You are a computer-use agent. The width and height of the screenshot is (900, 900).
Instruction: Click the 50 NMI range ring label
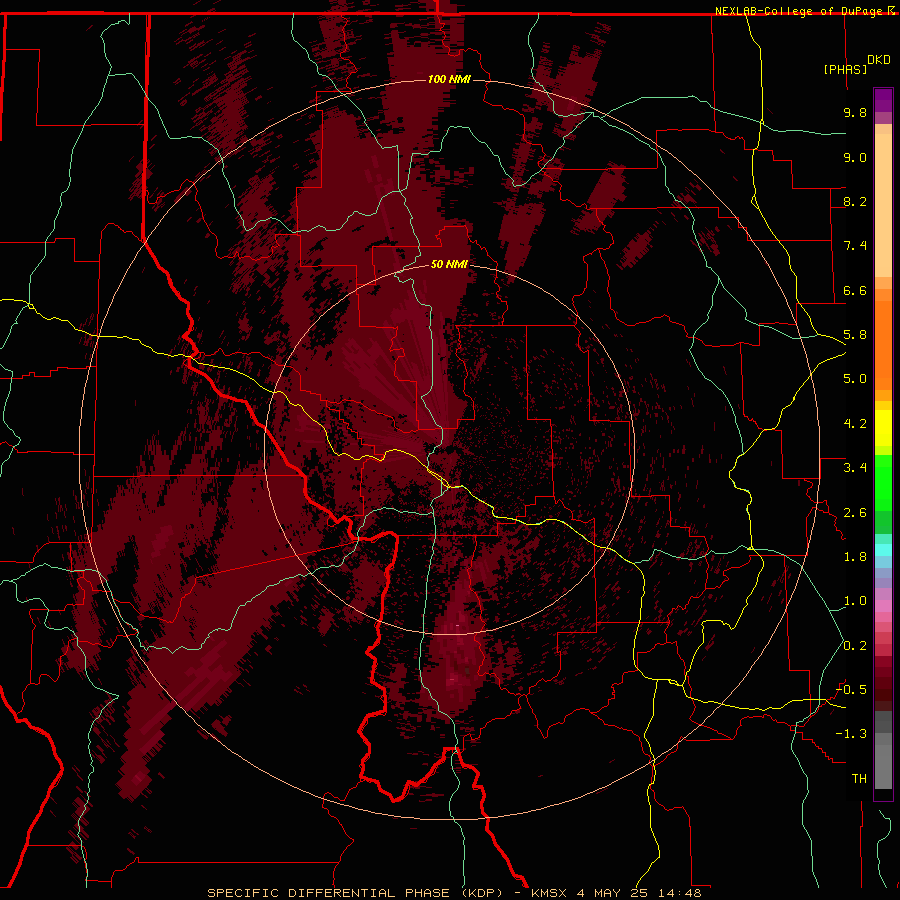(449, 264)
